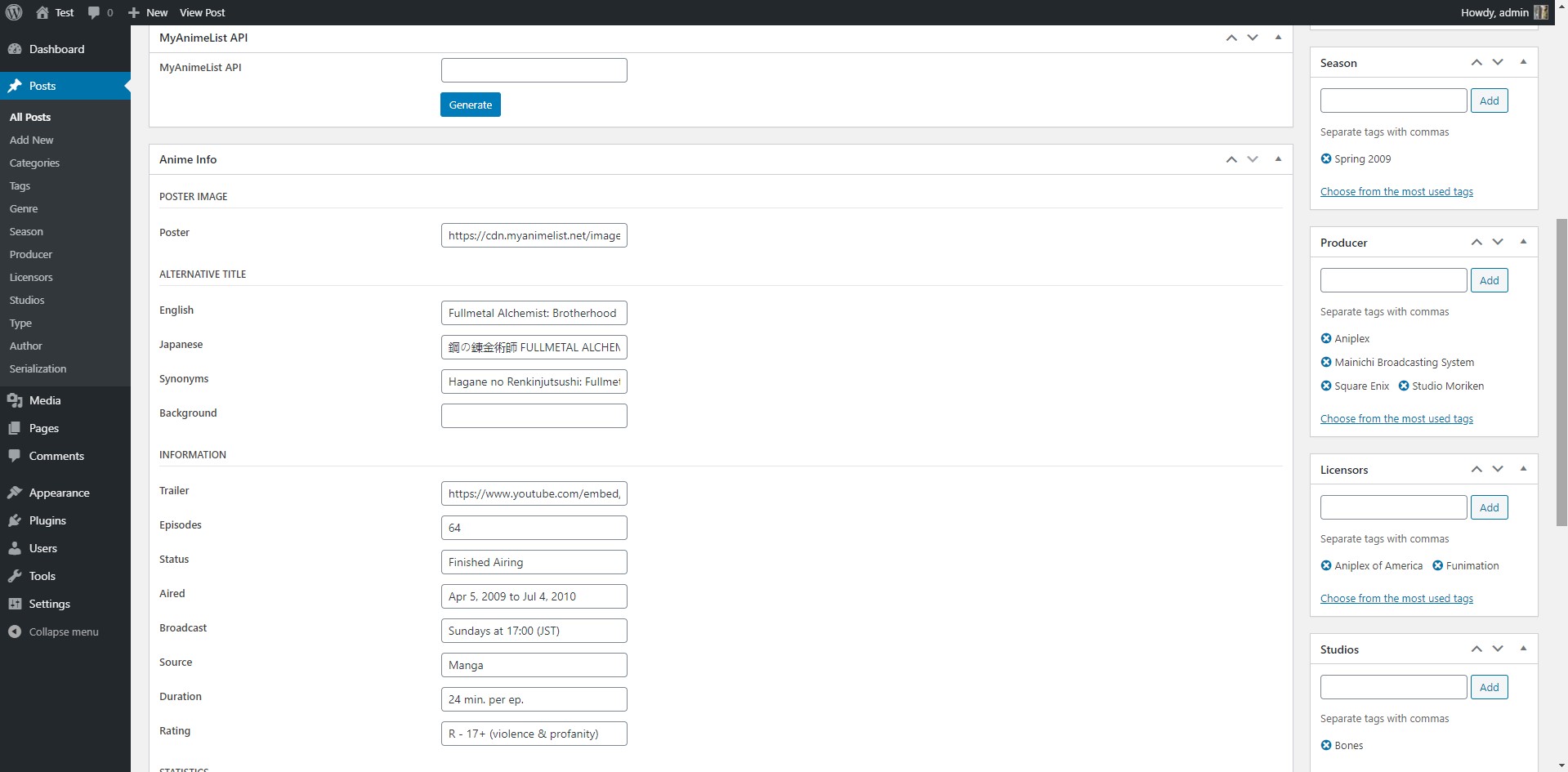
Task: Open the comments bubble in admin bar
Action: click(x=101, y=12)
